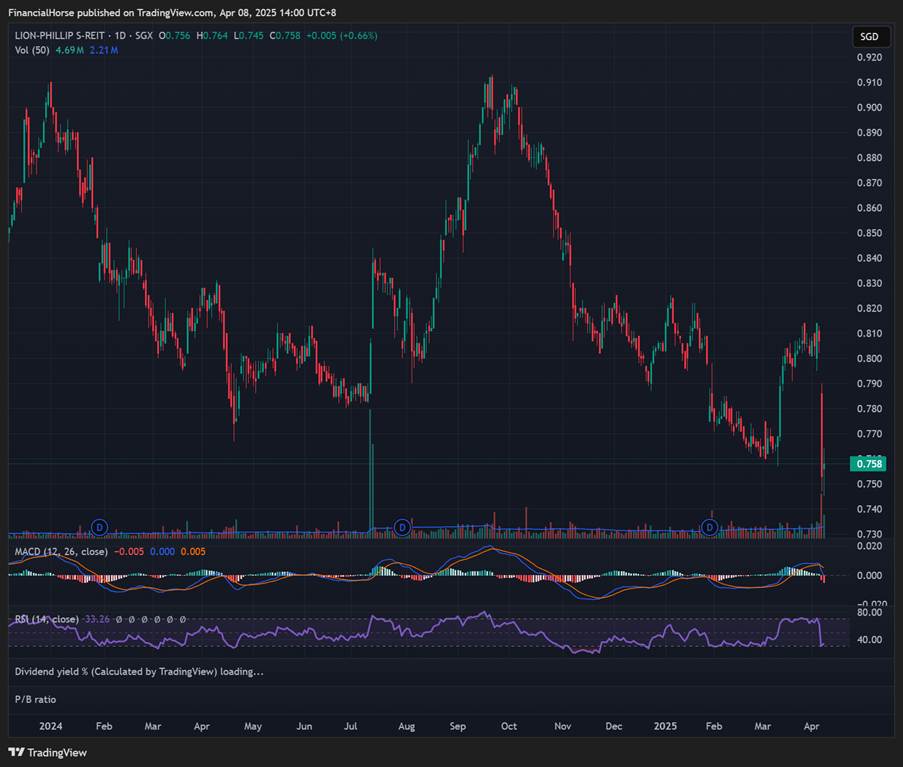Click the May label on time axis
Image resolution: width=903 pixels, height=767 pixels.
point(253,726)
